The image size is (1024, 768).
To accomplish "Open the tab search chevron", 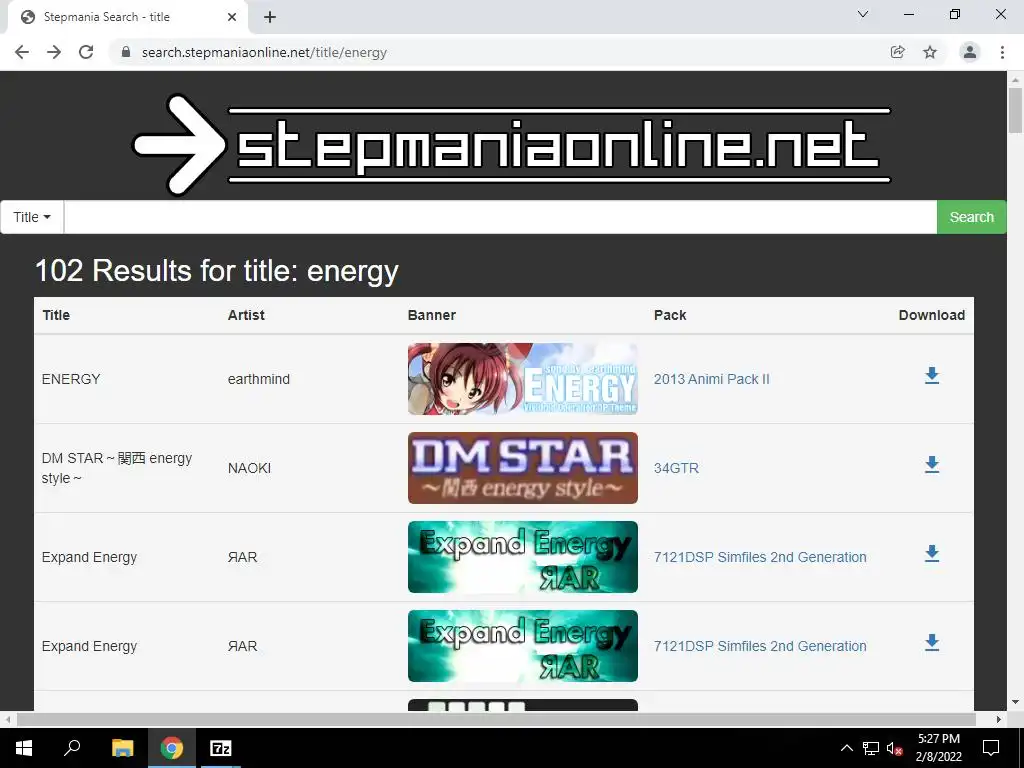I will (863, 14).
